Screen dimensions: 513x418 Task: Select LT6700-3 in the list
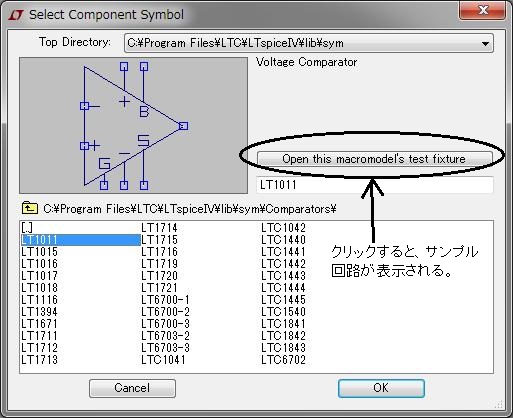point(165,324)
